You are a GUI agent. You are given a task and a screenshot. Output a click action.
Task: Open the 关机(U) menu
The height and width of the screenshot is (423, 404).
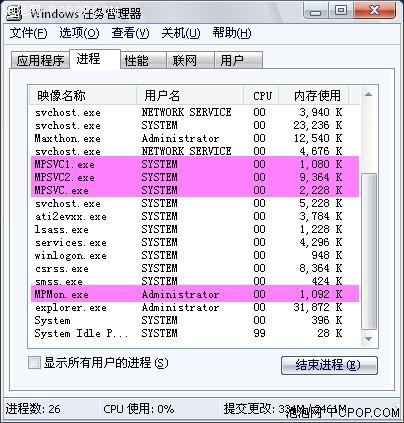[181, 33]
